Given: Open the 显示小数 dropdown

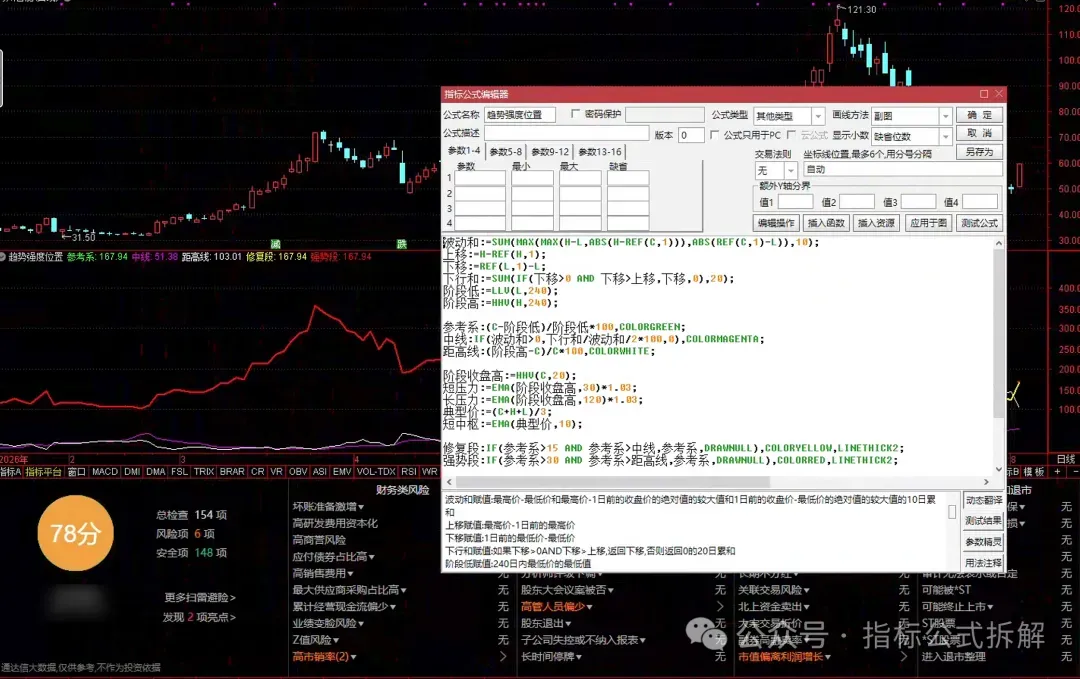Looking at the screenshot, I should tap(946, 136).
